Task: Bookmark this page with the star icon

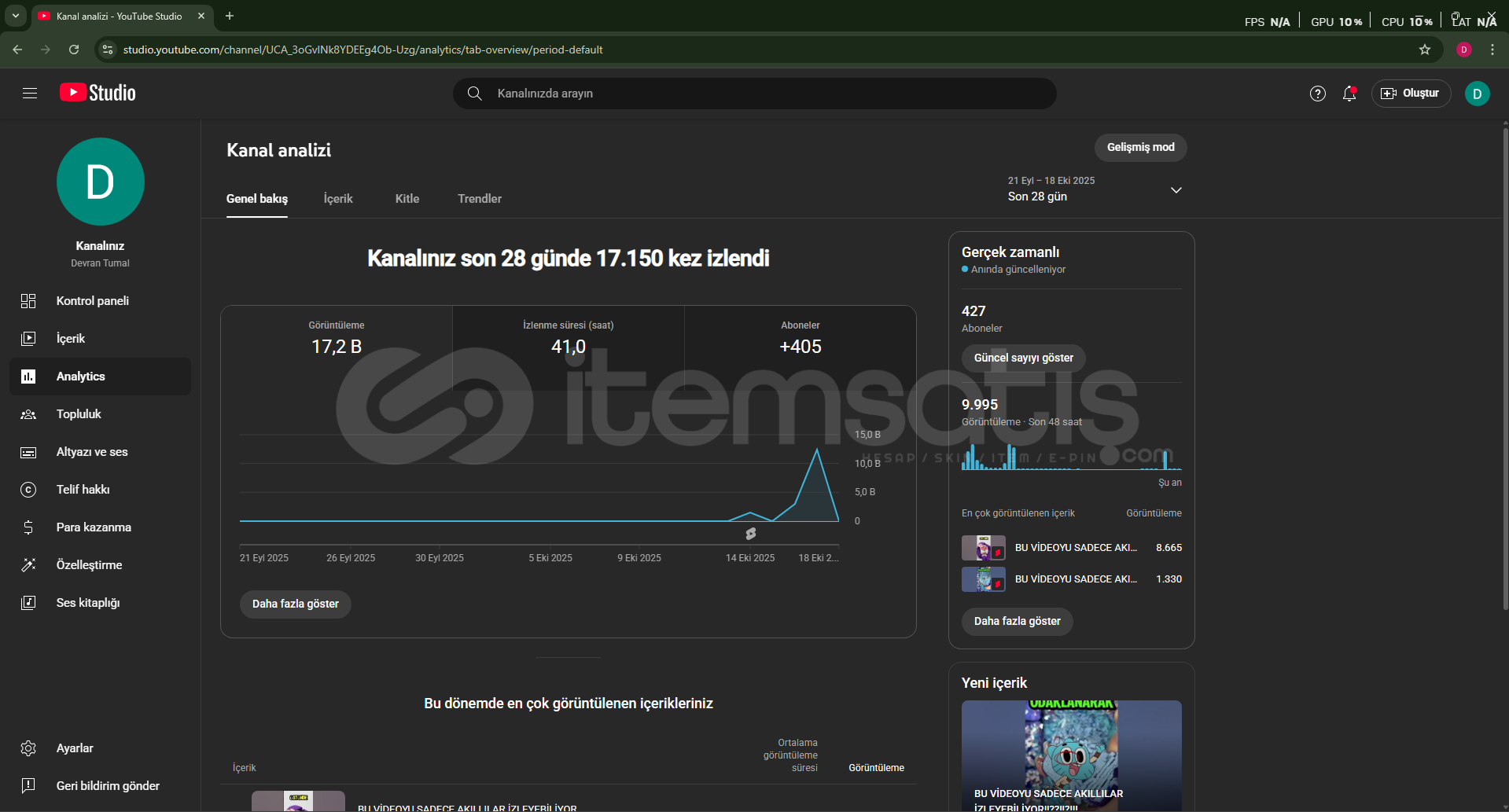Action: pyautogui.click(x=1424, y=50)
